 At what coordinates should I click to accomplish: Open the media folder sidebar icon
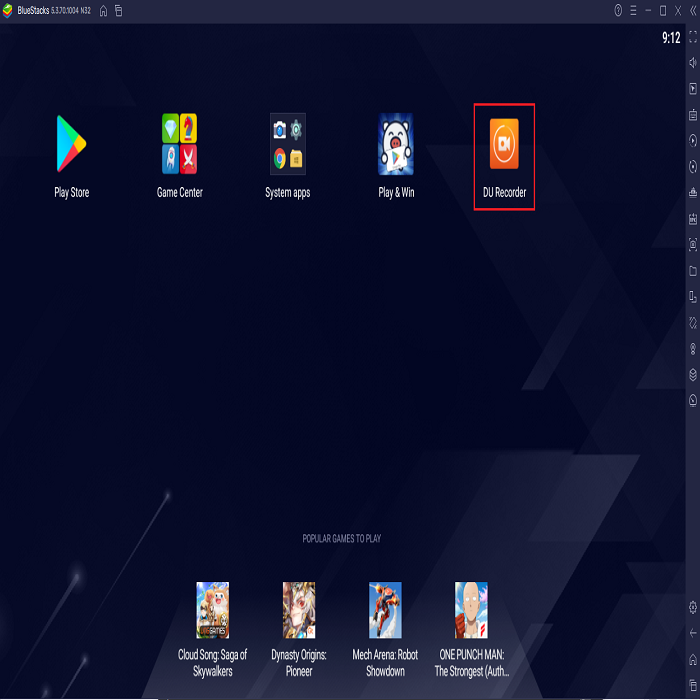coord(693,271)
